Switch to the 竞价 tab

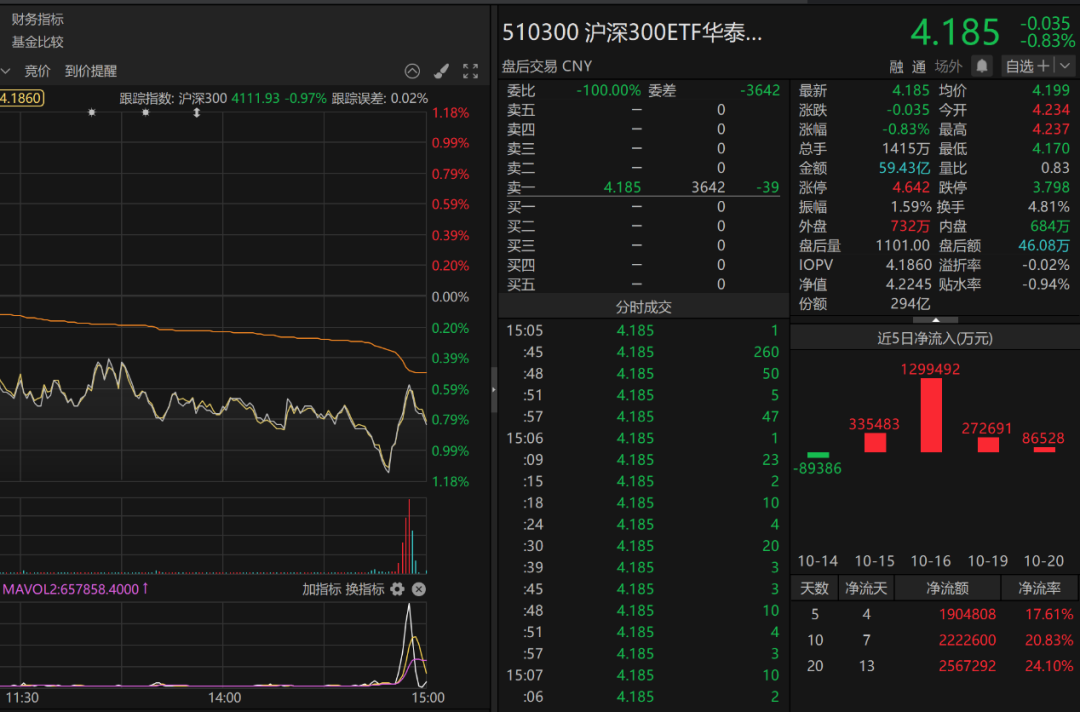(x=37, y=71)
